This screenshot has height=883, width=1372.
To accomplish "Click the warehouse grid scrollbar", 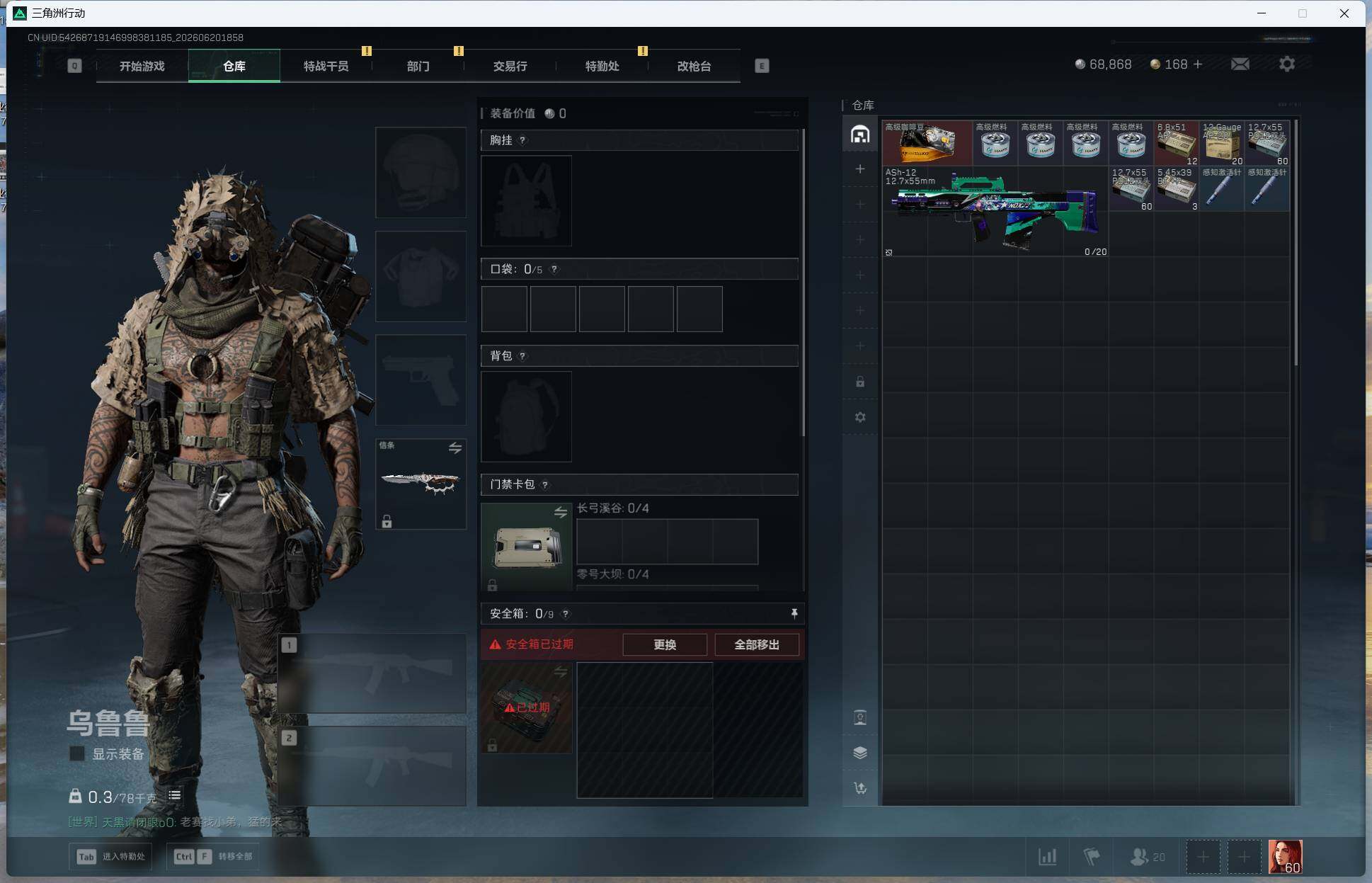I will (x=1296, y=243).
